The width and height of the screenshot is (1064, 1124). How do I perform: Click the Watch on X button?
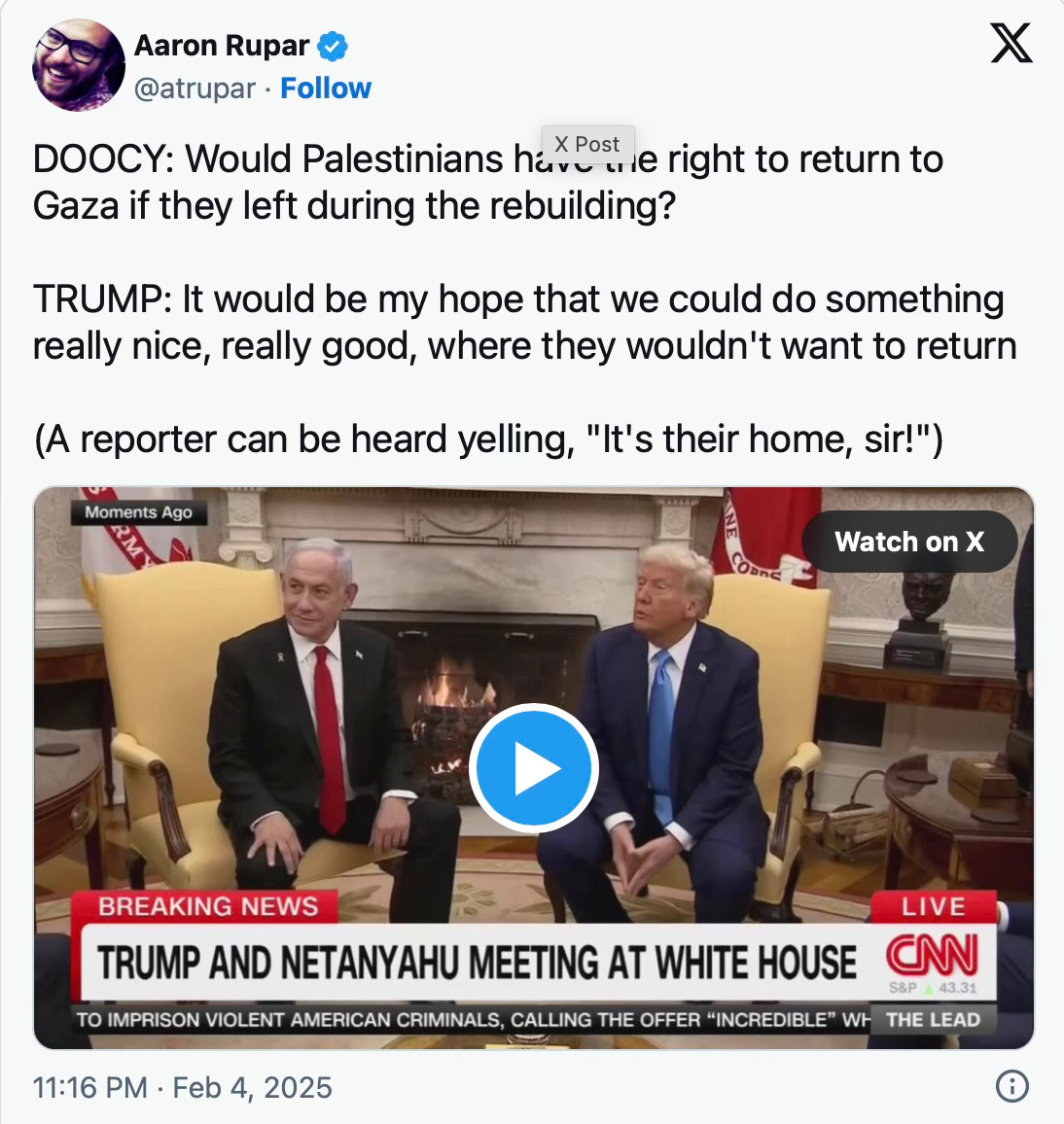pyautogui.click(x=909, y=542)
